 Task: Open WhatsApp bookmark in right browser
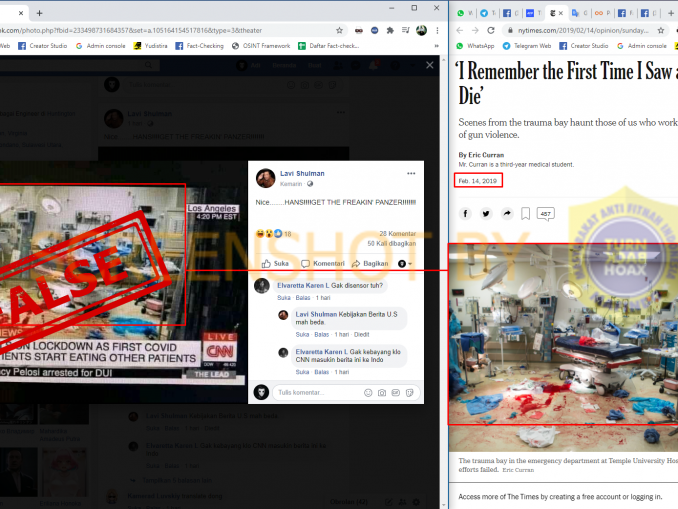pyautogui.click(x=475, y=46)
